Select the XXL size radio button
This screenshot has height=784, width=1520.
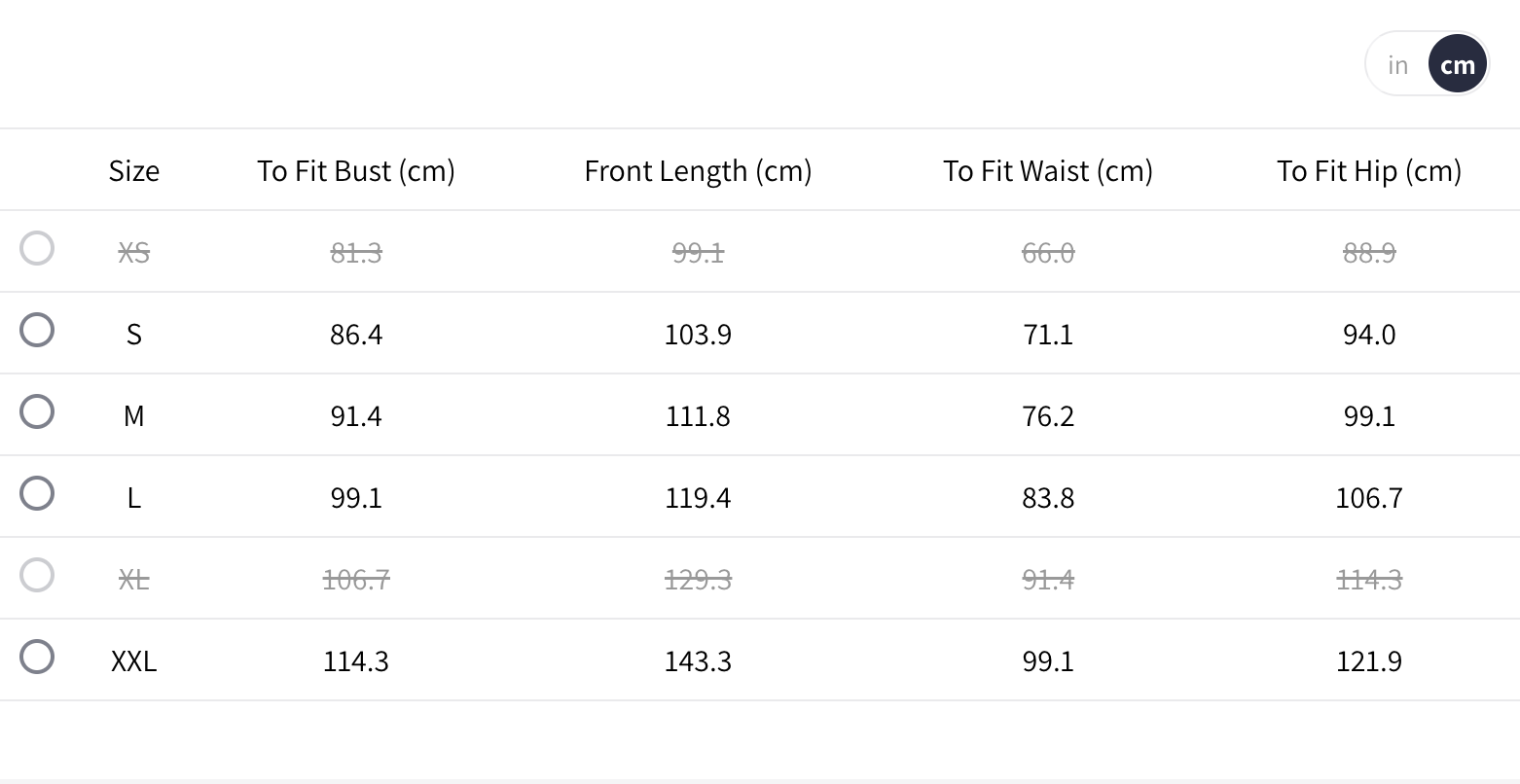tap(37, 657)
